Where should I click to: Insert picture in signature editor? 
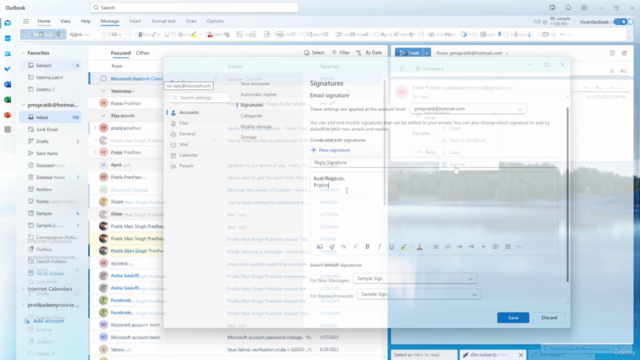(320, 247)
